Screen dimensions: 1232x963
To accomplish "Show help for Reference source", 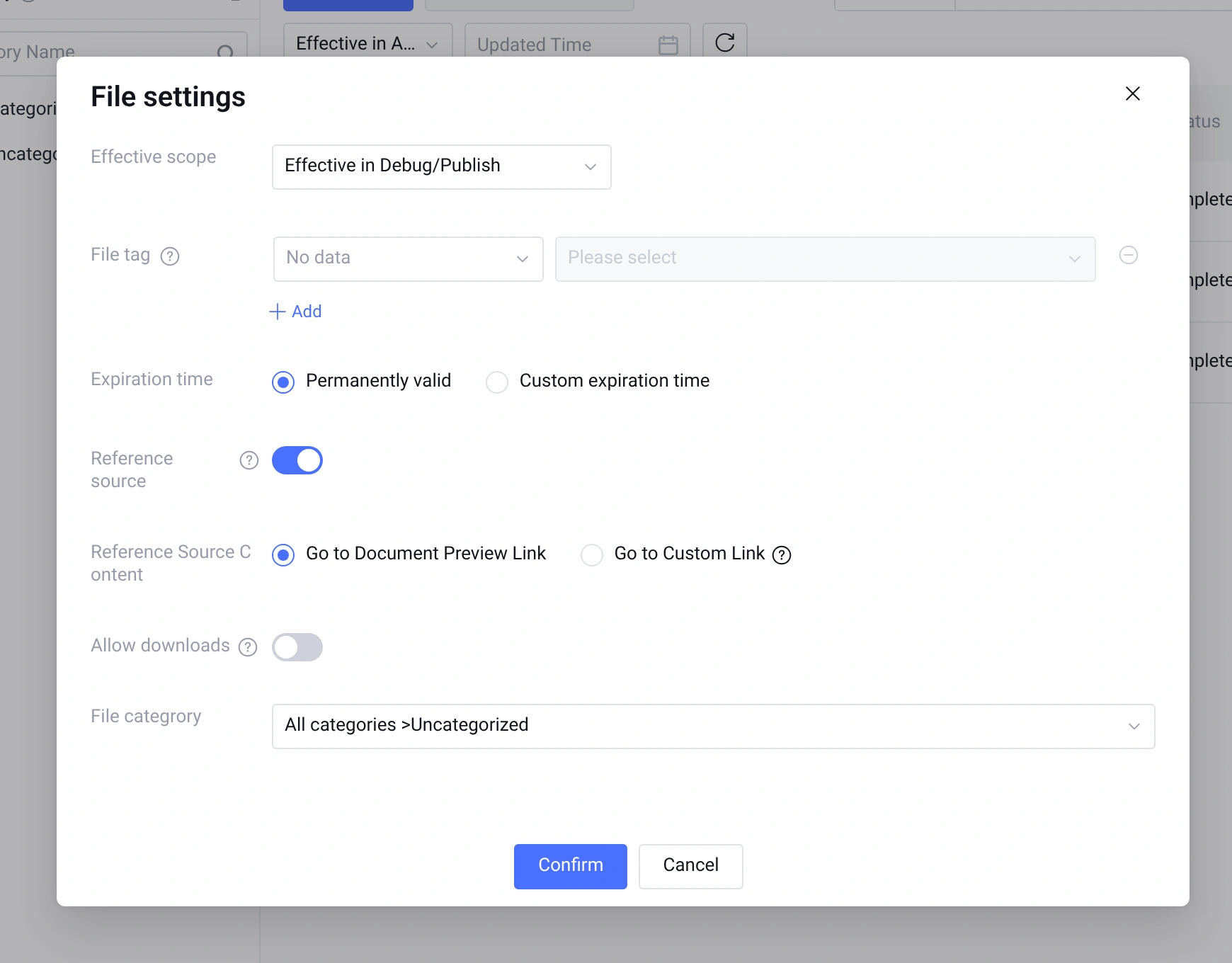I will (249, 460).
